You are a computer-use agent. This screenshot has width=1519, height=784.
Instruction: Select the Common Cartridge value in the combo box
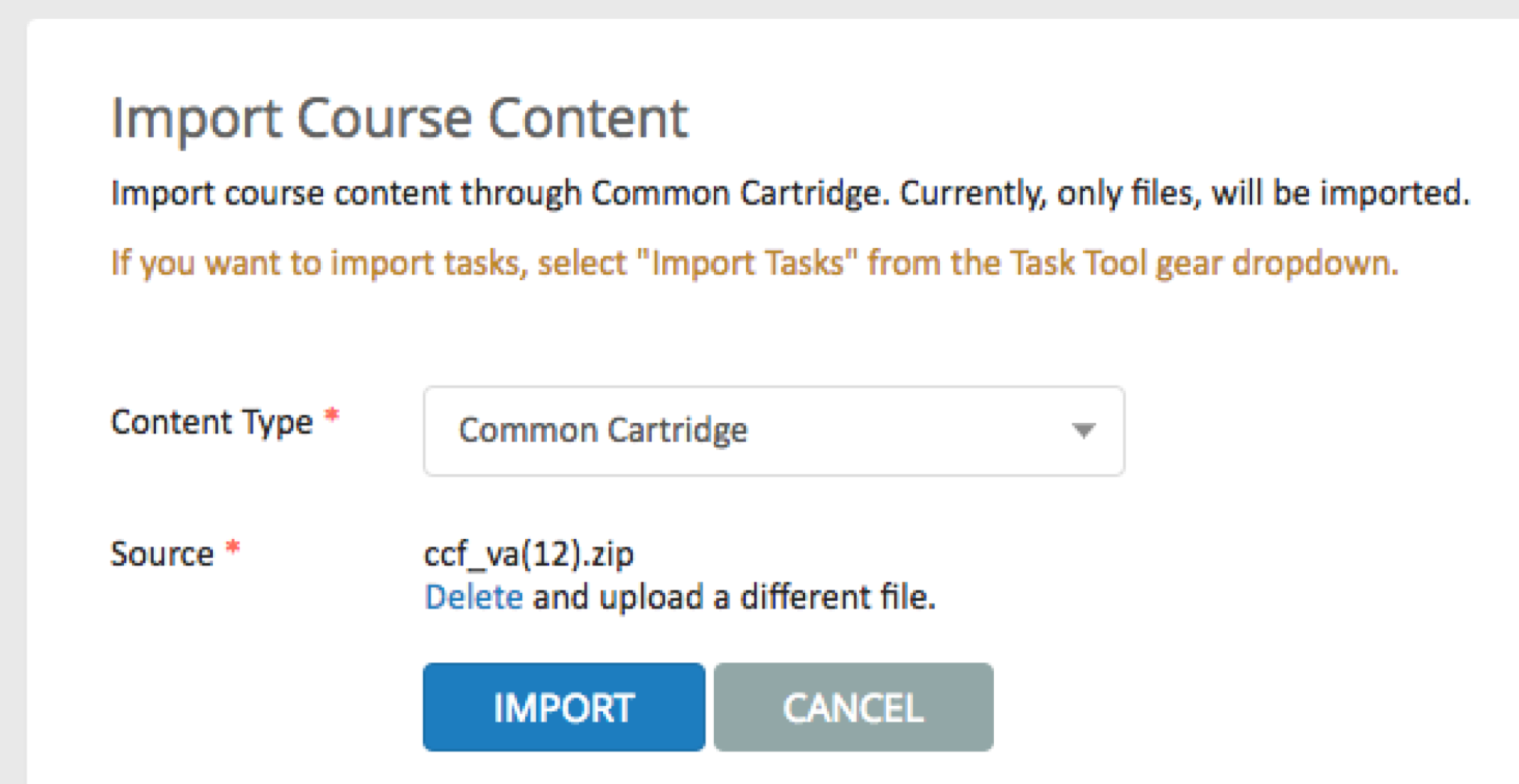click(603, 431)
